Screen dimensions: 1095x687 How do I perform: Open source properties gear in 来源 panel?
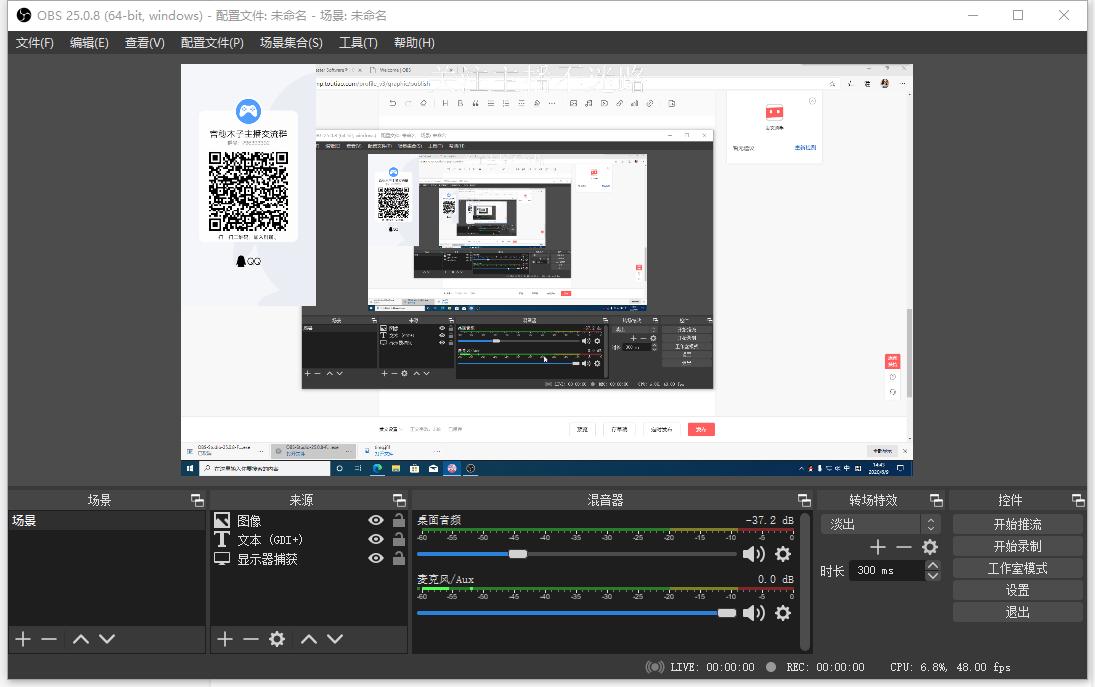pos(277,639)
